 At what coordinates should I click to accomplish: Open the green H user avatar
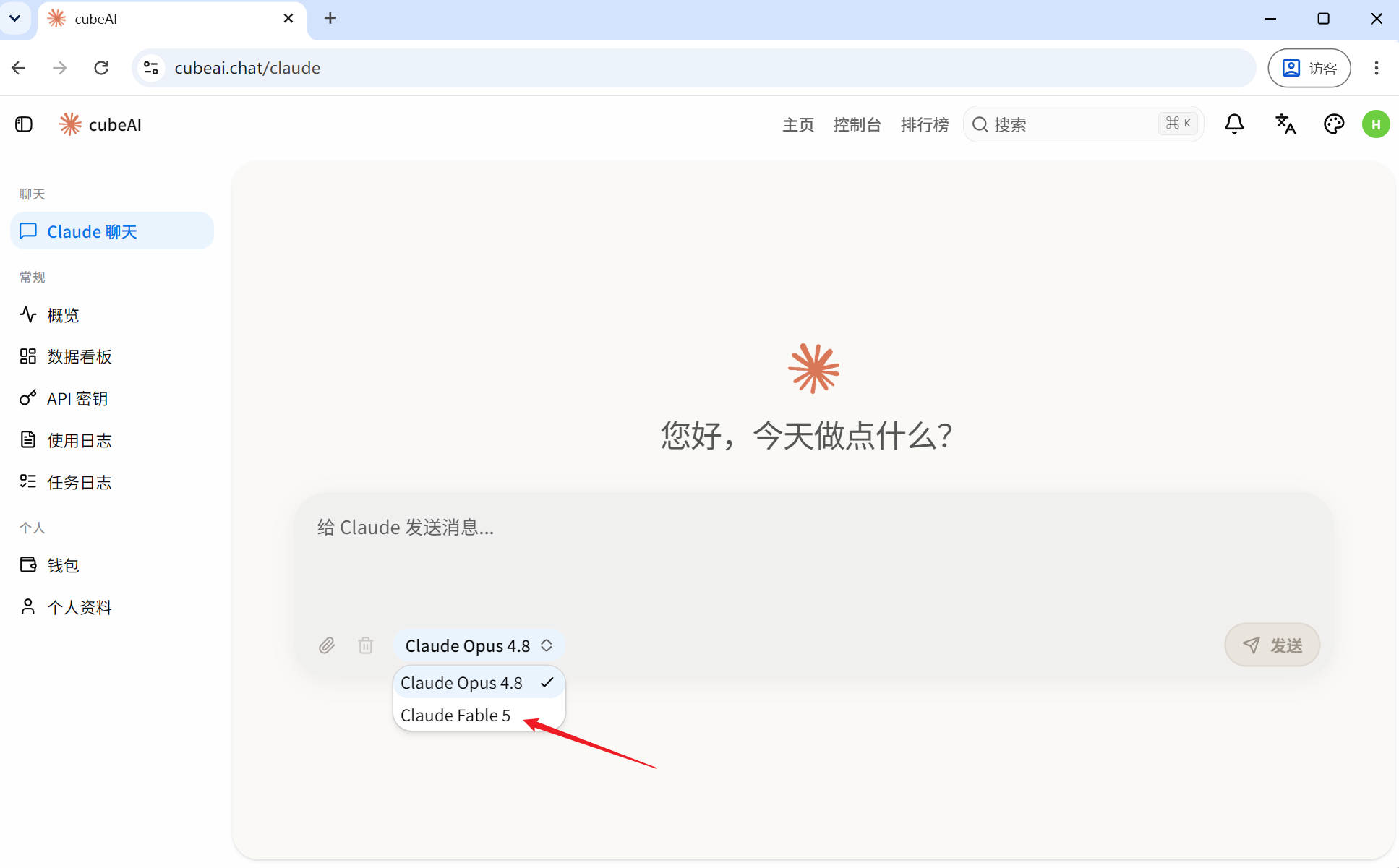[x=1376, y=124]
